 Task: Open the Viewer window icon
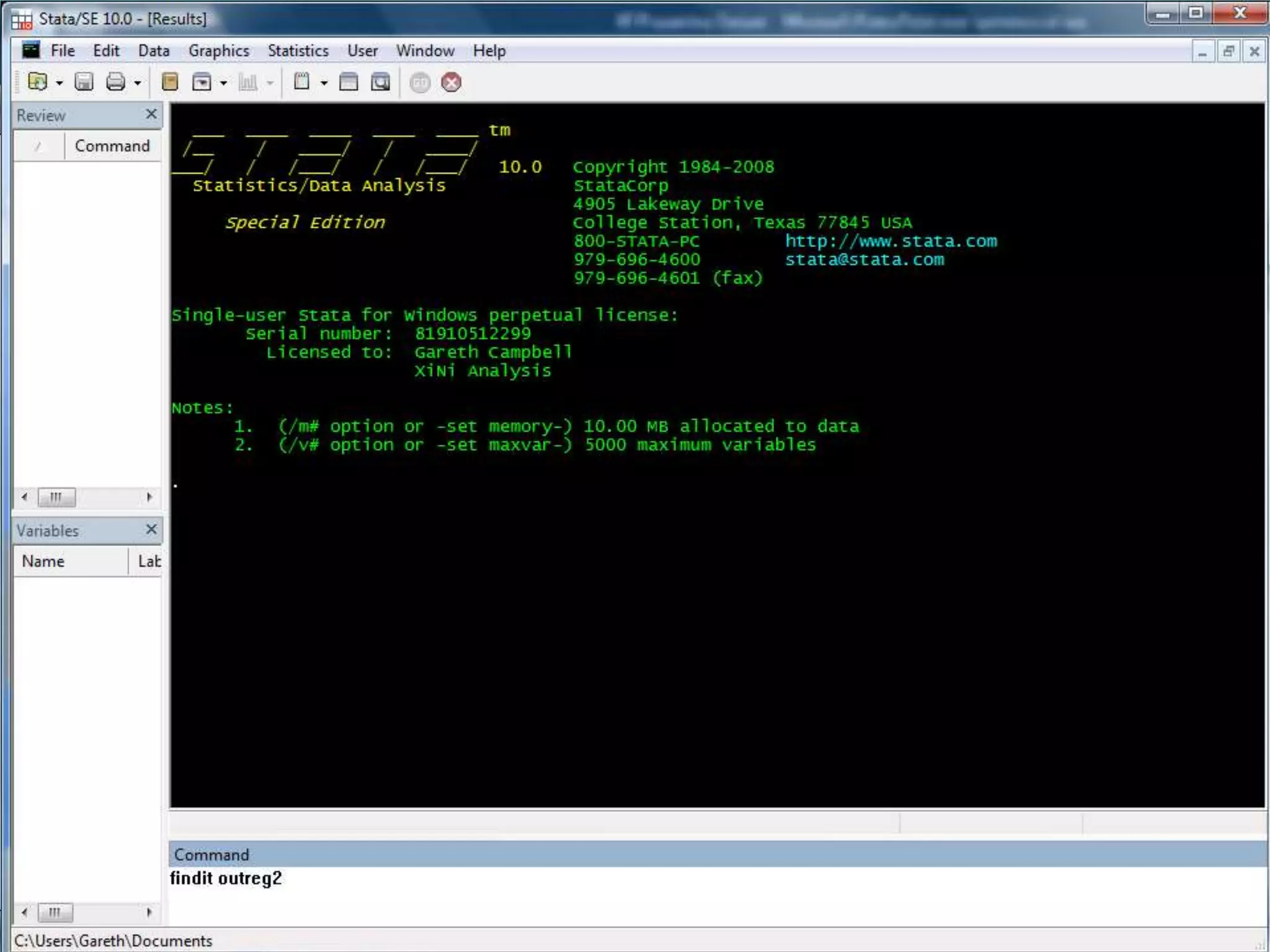point(202,82)
